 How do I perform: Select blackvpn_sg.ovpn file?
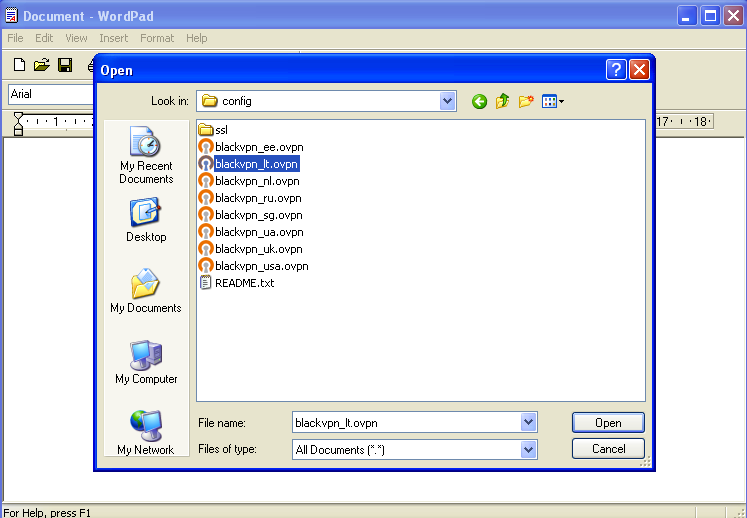tap(251, 215)
